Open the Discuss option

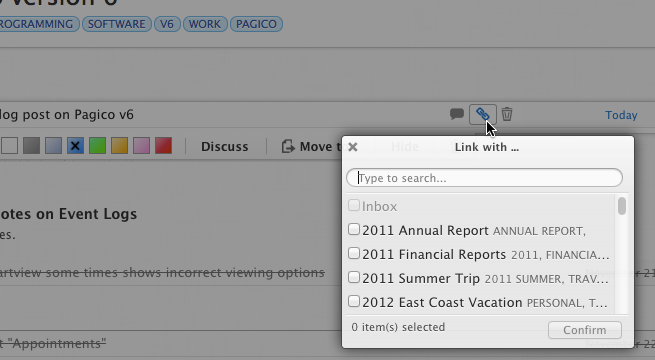click(225, 147)
